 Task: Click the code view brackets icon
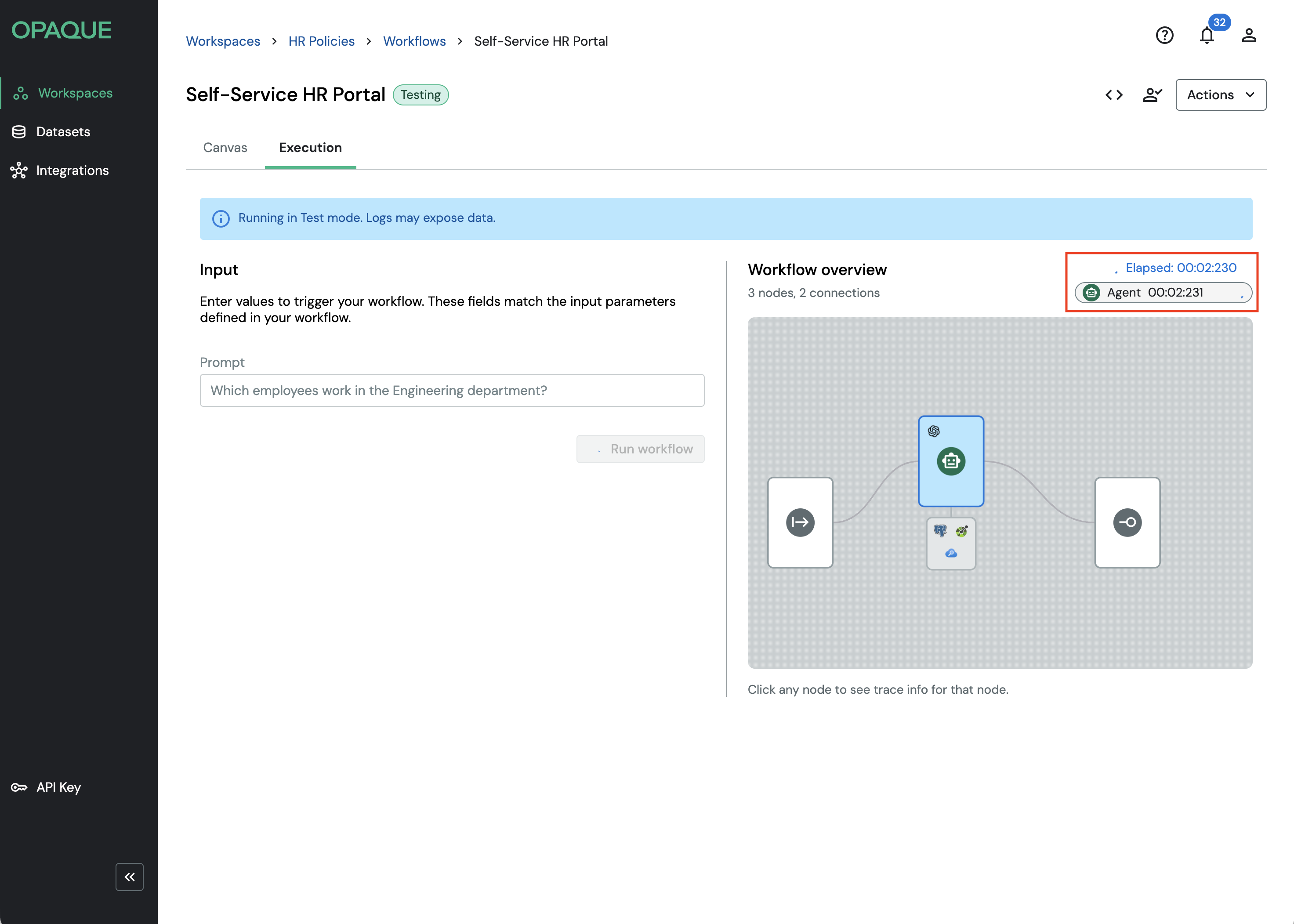(x=1113, y=95)
